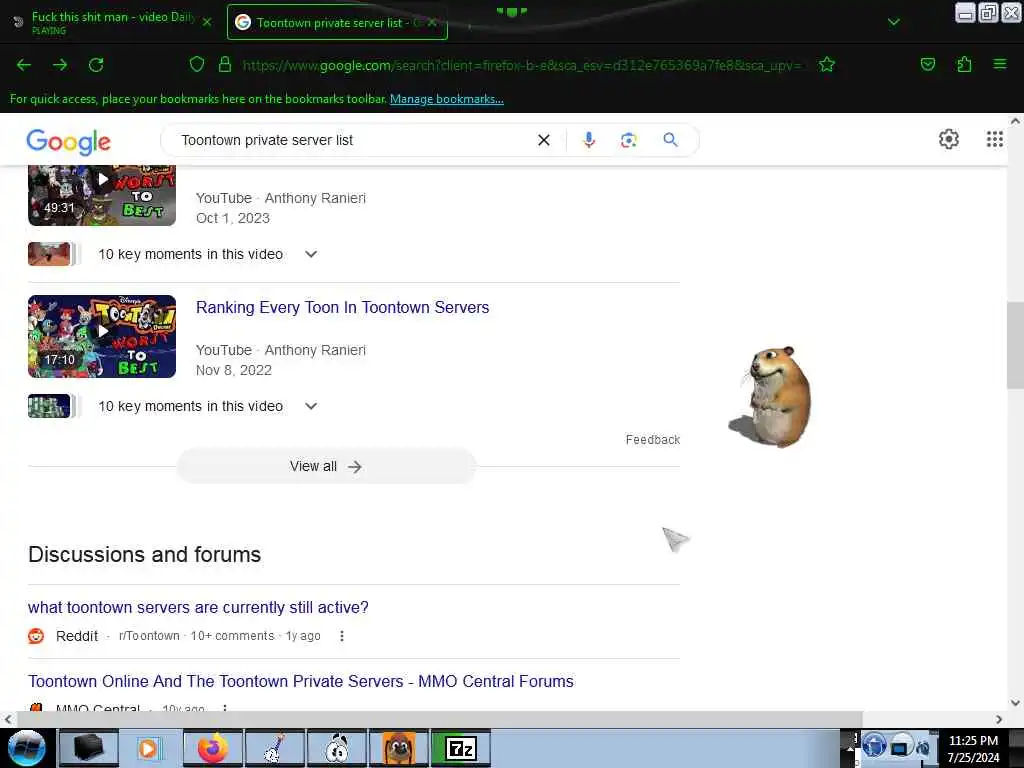Bookmark this page with the star
This screenshot has width=1024, height=768.
point(827,64)
